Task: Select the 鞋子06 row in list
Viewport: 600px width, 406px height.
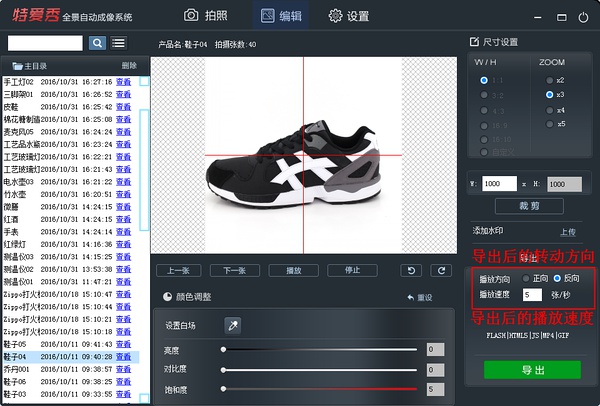Action: 70,382
